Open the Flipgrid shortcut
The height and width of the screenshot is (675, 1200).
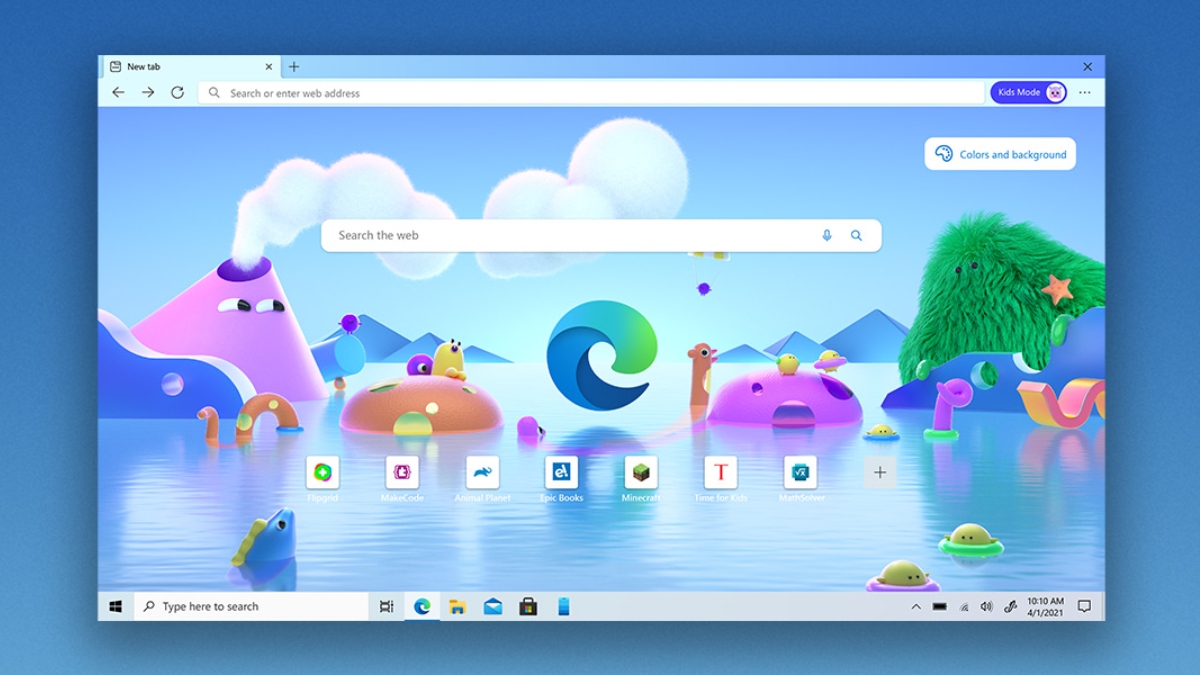coord(322,473)
